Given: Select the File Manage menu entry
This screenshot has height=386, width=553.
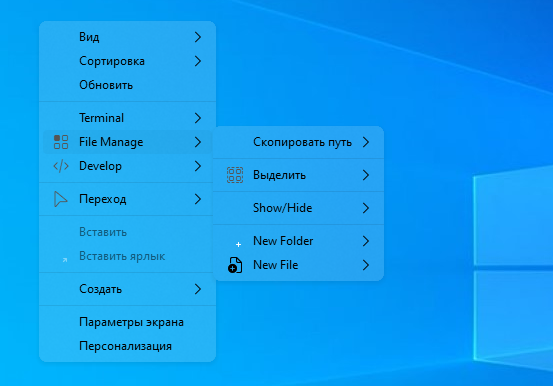Looking at the screenshot, I should coord(127,142).
